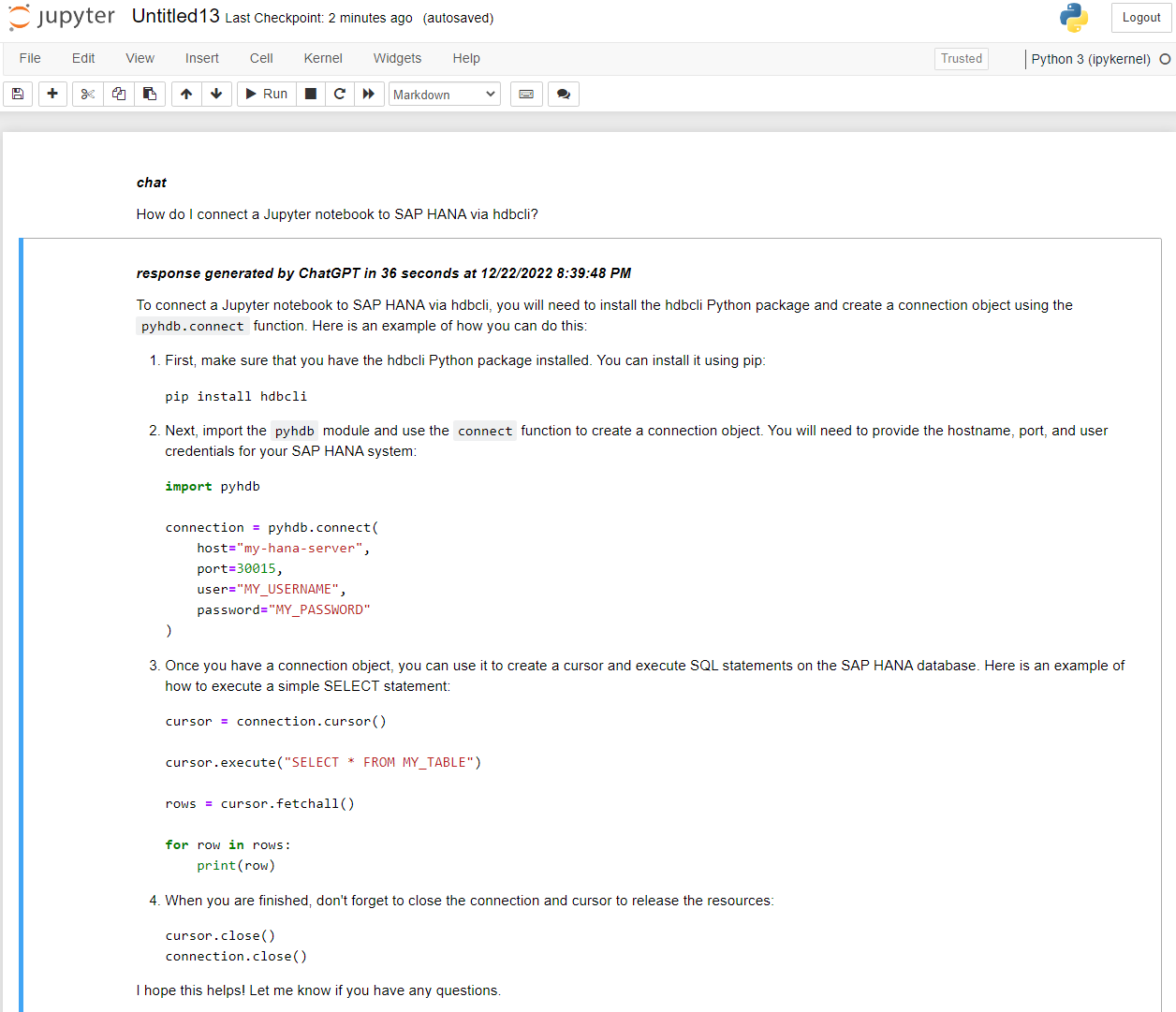Viewport: 1176px width, 1012px height.
Task: Move the selected cell up
Action: click(x=185, y=94)
